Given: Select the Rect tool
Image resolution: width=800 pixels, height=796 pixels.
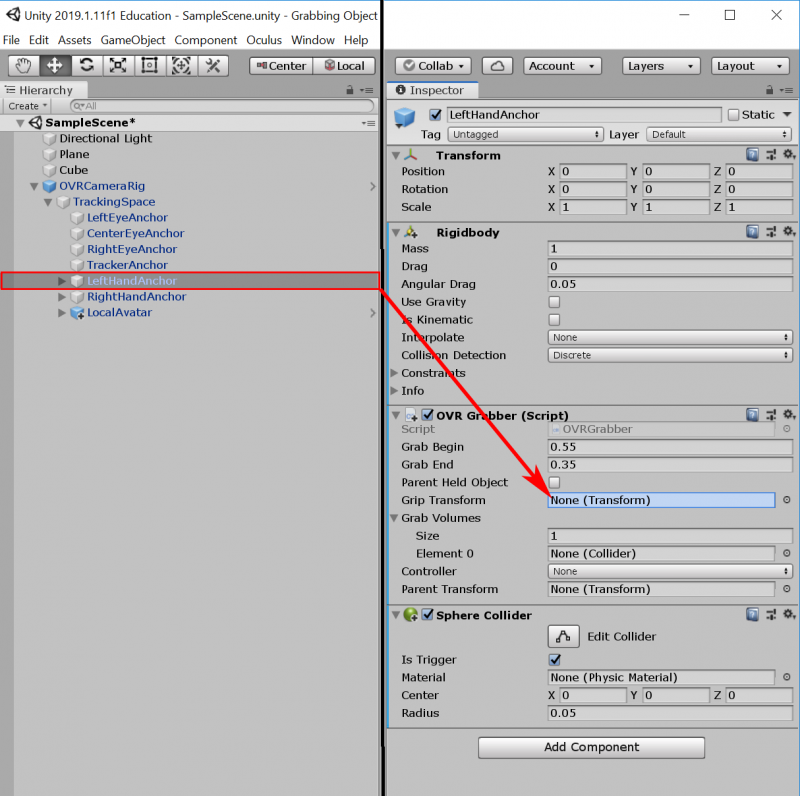Looking at the screenshot, I should (149, 66).
